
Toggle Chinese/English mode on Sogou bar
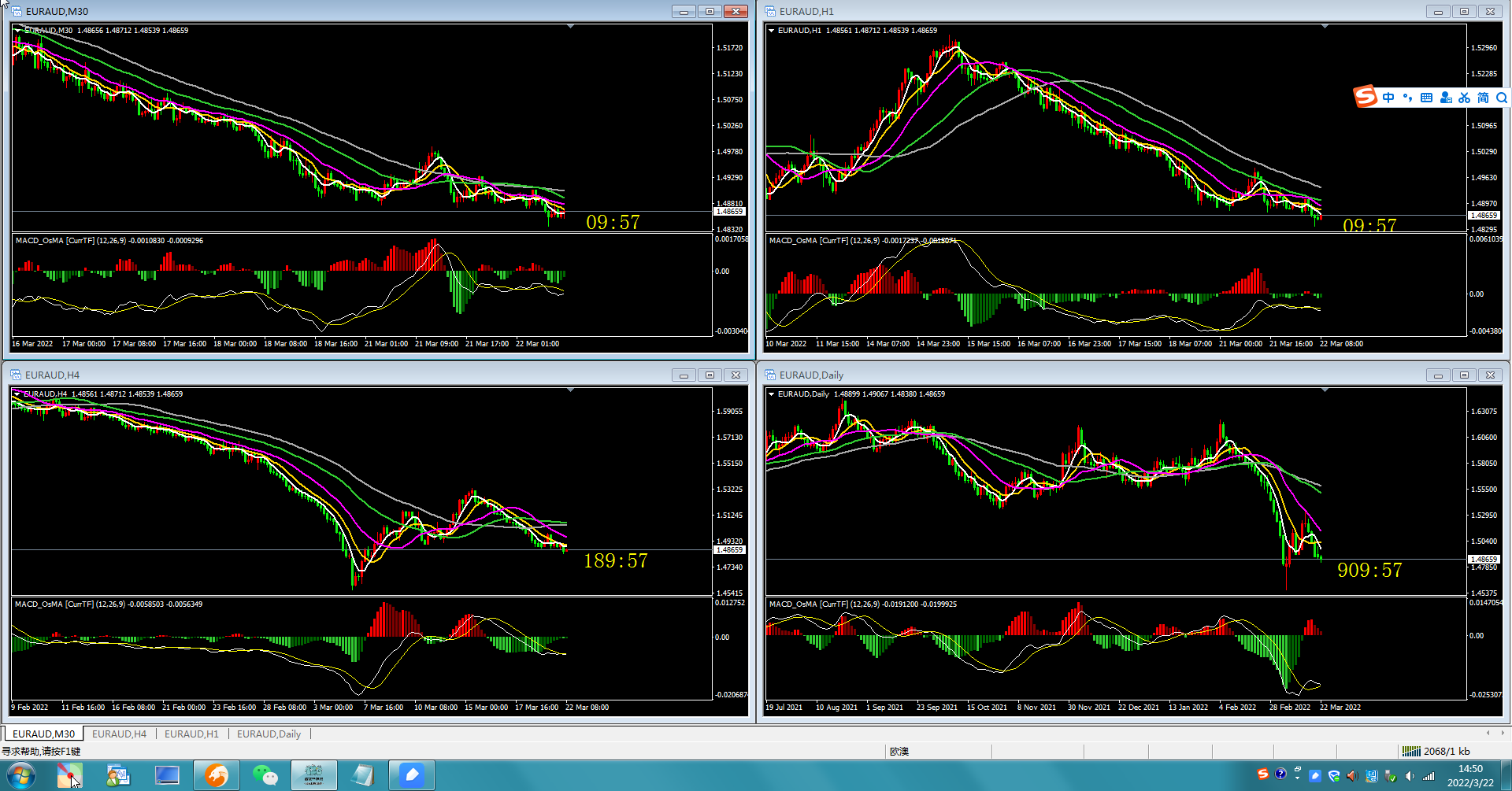click(x=1388, y=98)
